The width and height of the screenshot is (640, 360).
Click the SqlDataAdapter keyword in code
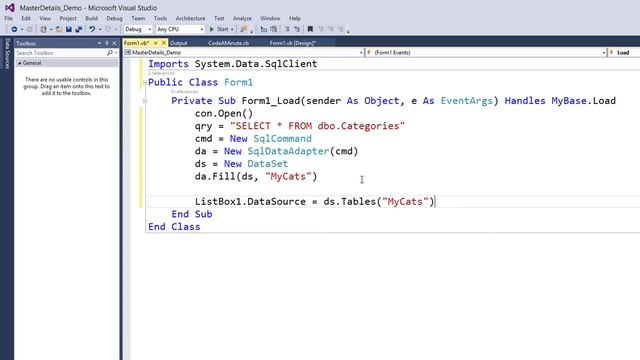[x=288, y=151]
